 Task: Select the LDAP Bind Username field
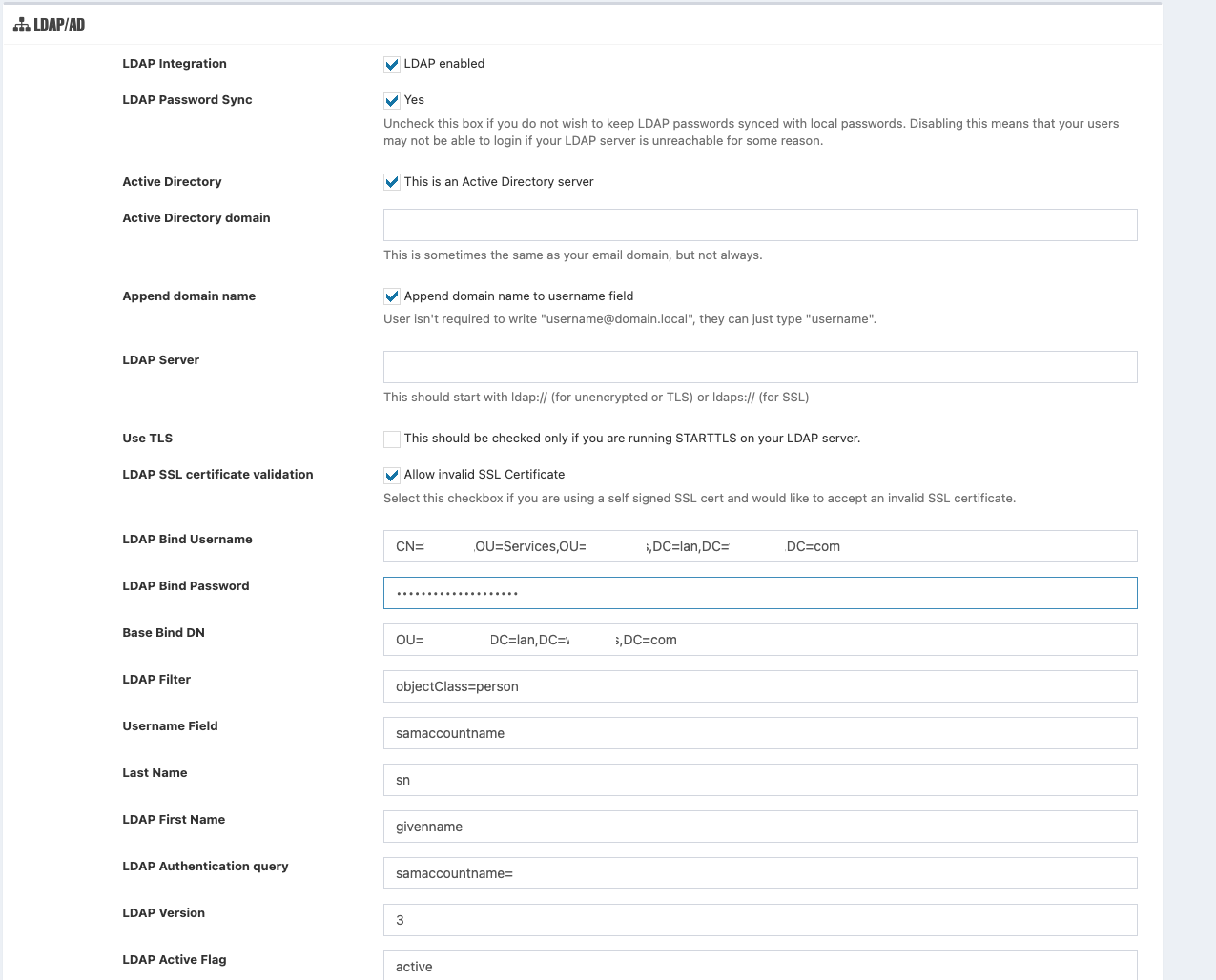[760, 546]
